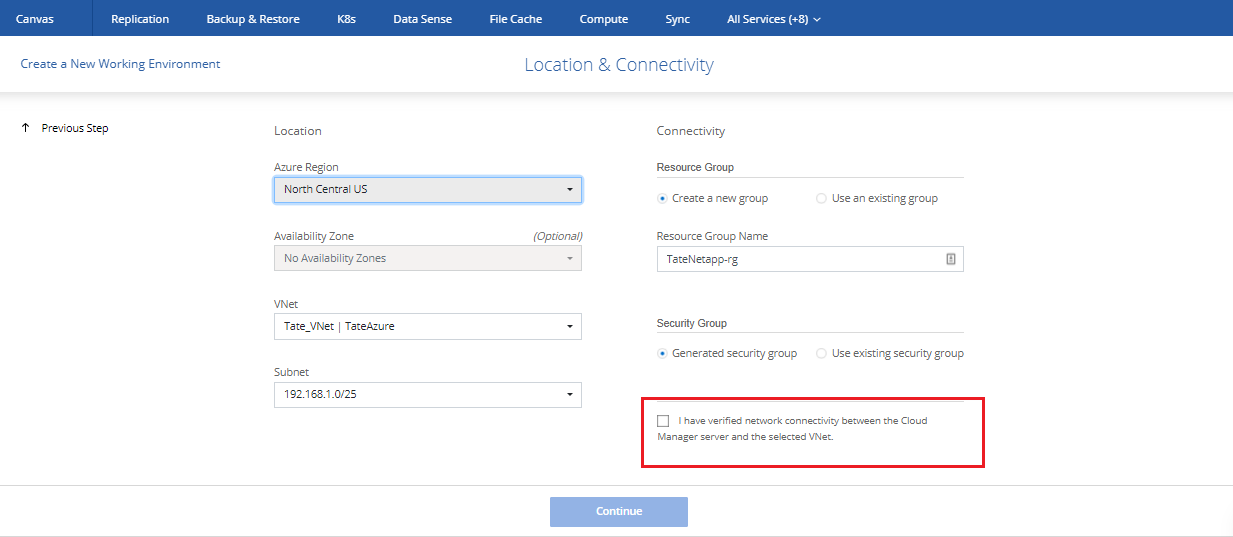Click Create a New Working Environment link

pyautogui.click(x=120, y=64)
